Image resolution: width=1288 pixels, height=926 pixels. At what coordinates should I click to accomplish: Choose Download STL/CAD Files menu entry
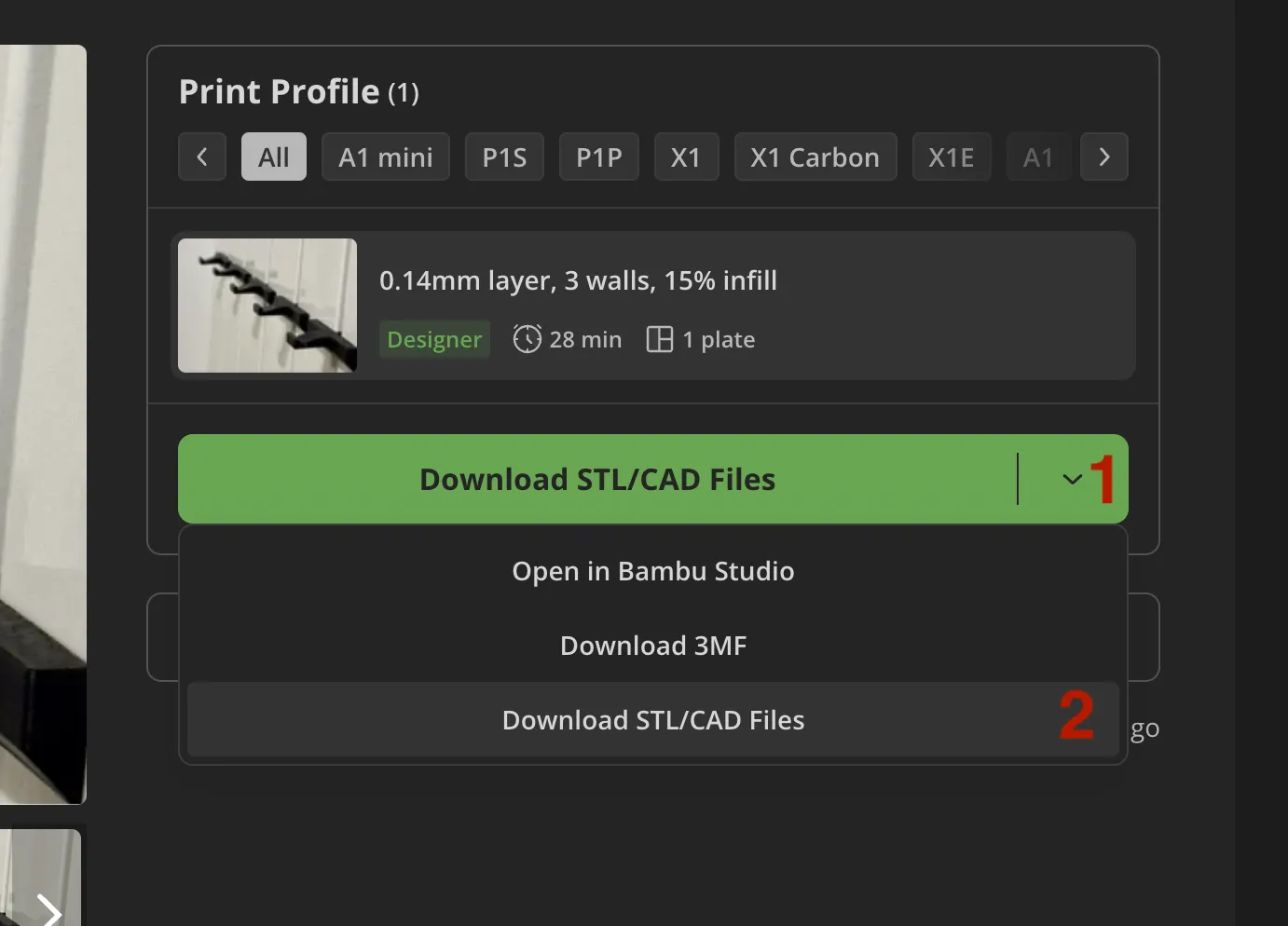[x=653, y=720]
